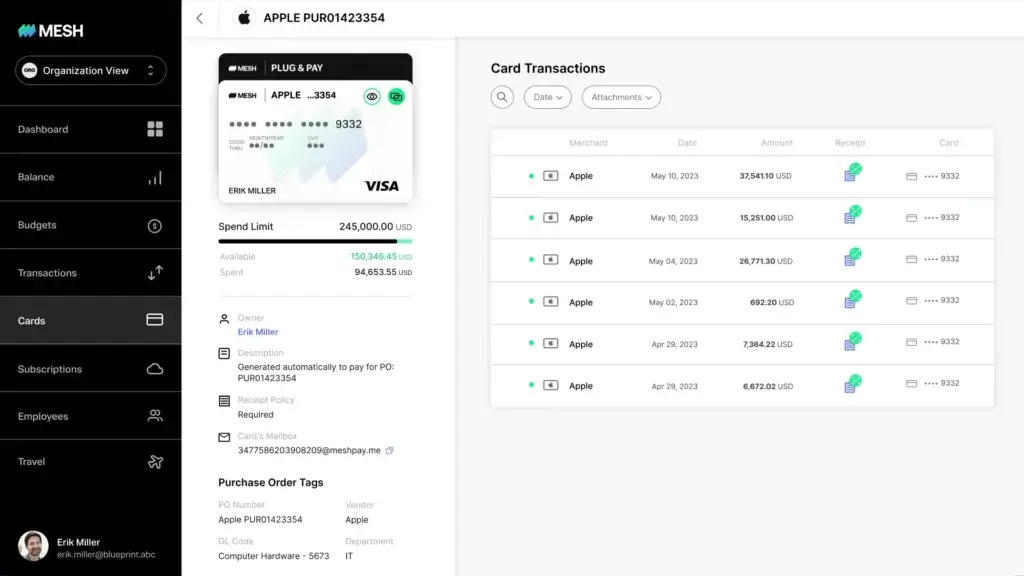The image size is (1024, 576).
Task: Open receipt for 26,771.30 USD transaction
Action: coord(852,257)
